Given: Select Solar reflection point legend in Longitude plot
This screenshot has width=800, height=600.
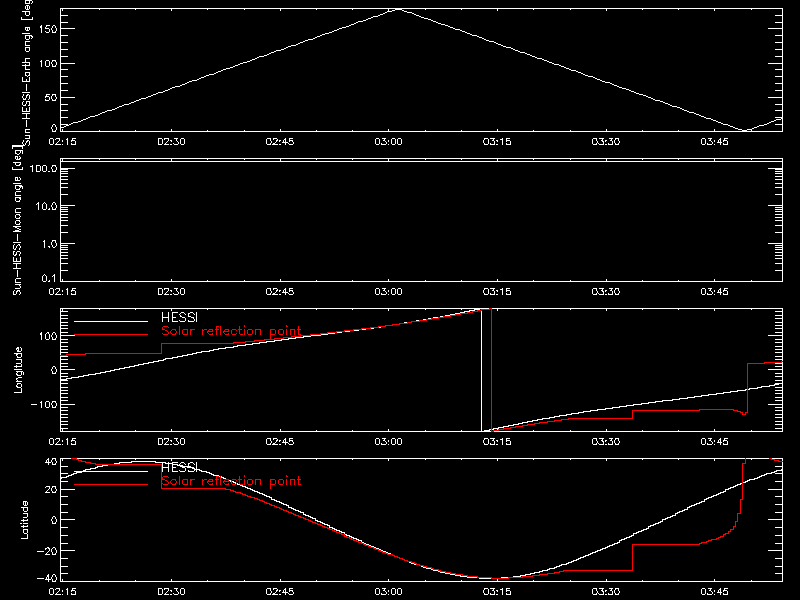Looking at the screenshot, I should 231,331.
